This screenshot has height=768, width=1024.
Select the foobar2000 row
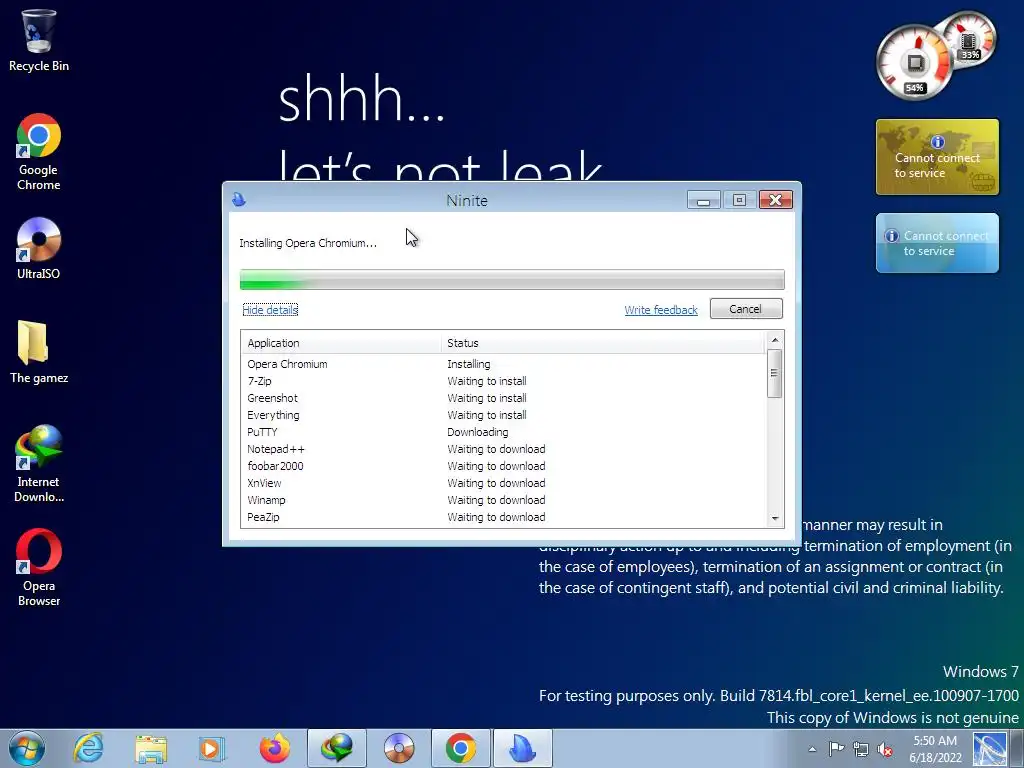503,466
